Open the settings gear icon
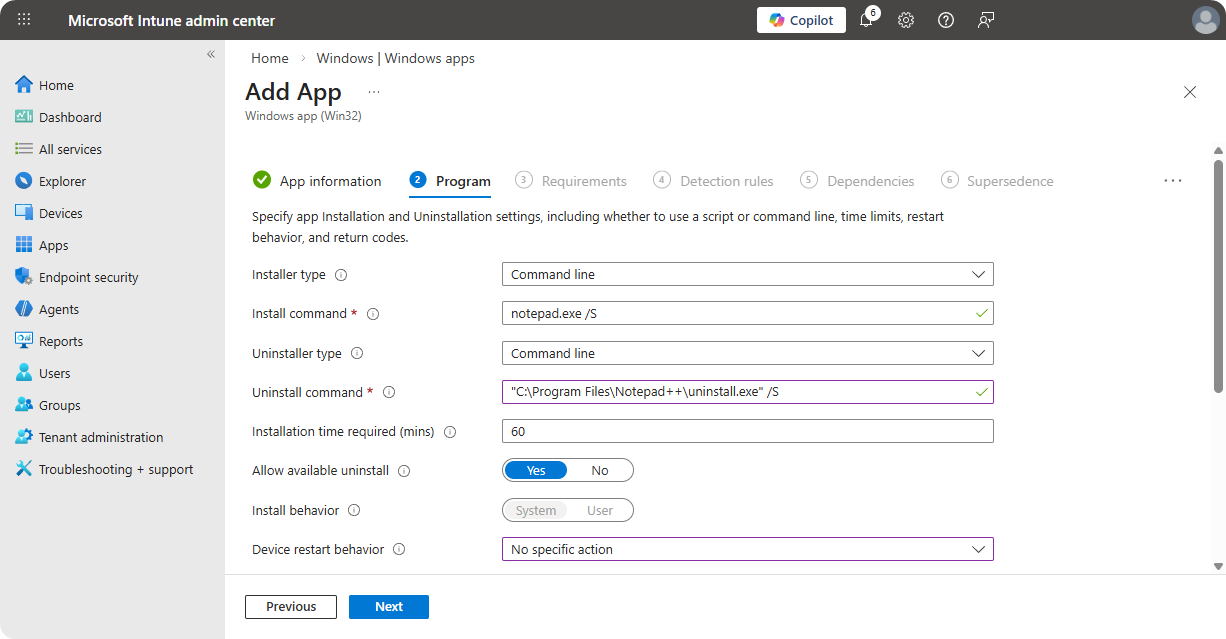1226x639 pixels. pyautogui.click(x=906, y=20)
